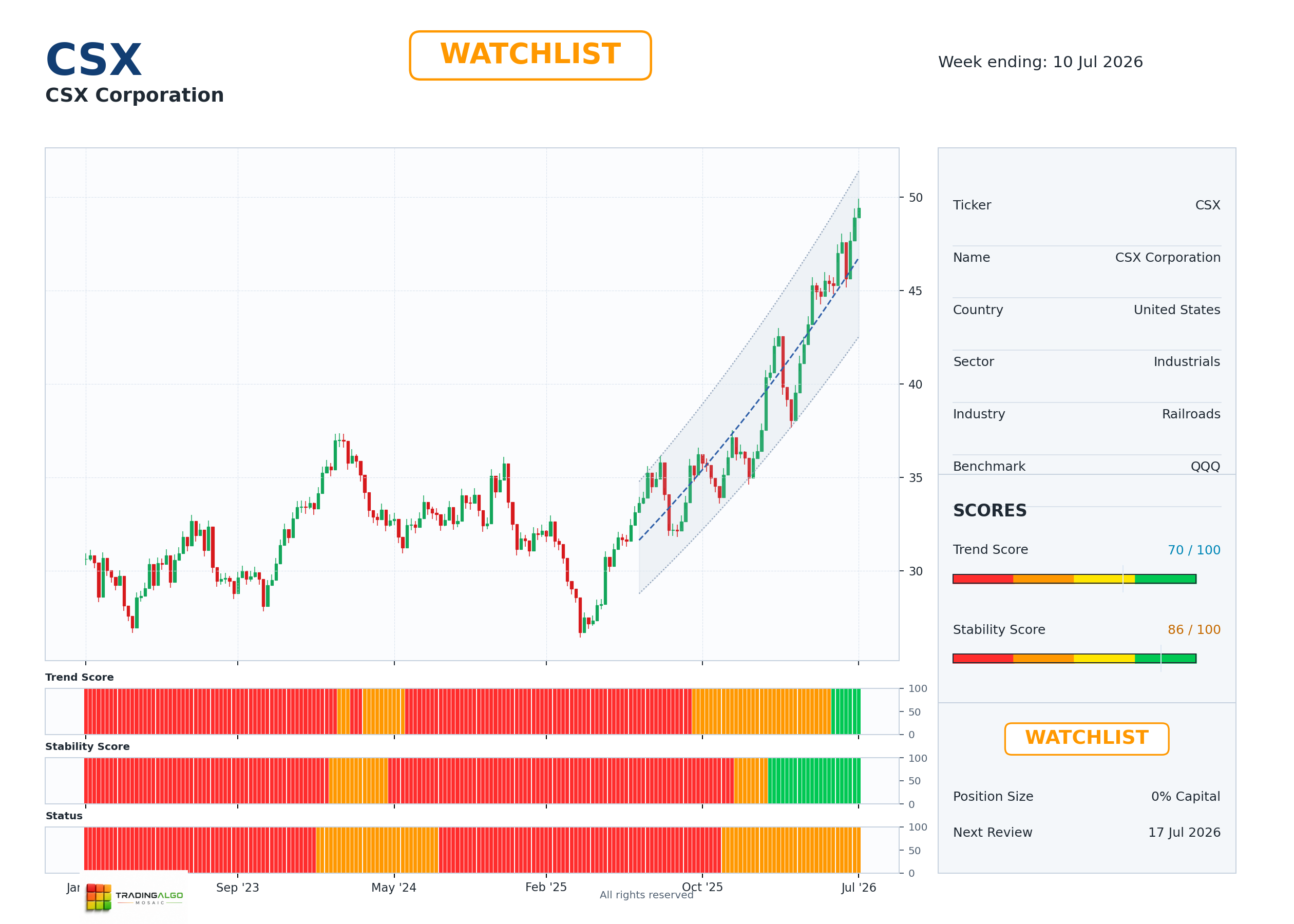Click the Industry value Railroads
Image resolution: width=1294 pixels, height=924 pixels.
[x=1191, y=414]
